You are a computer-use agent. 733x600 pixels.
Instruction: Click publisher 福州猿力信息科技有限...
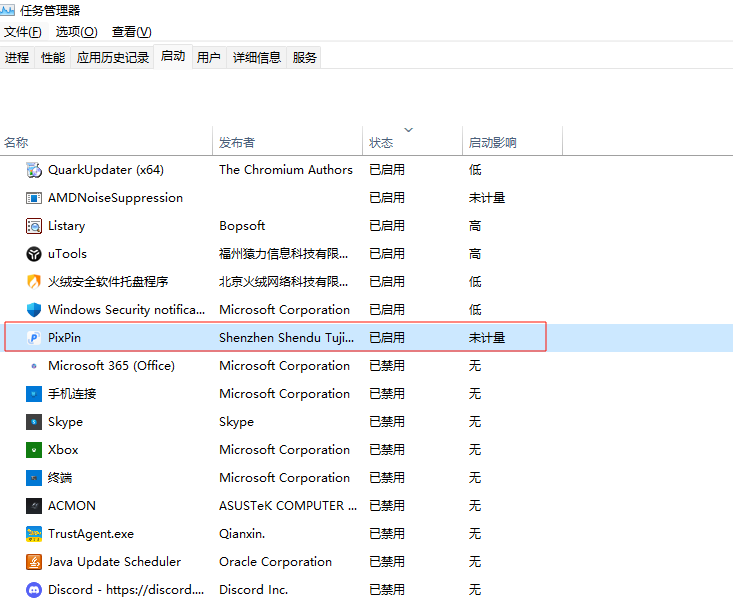(x=284, y=254)
